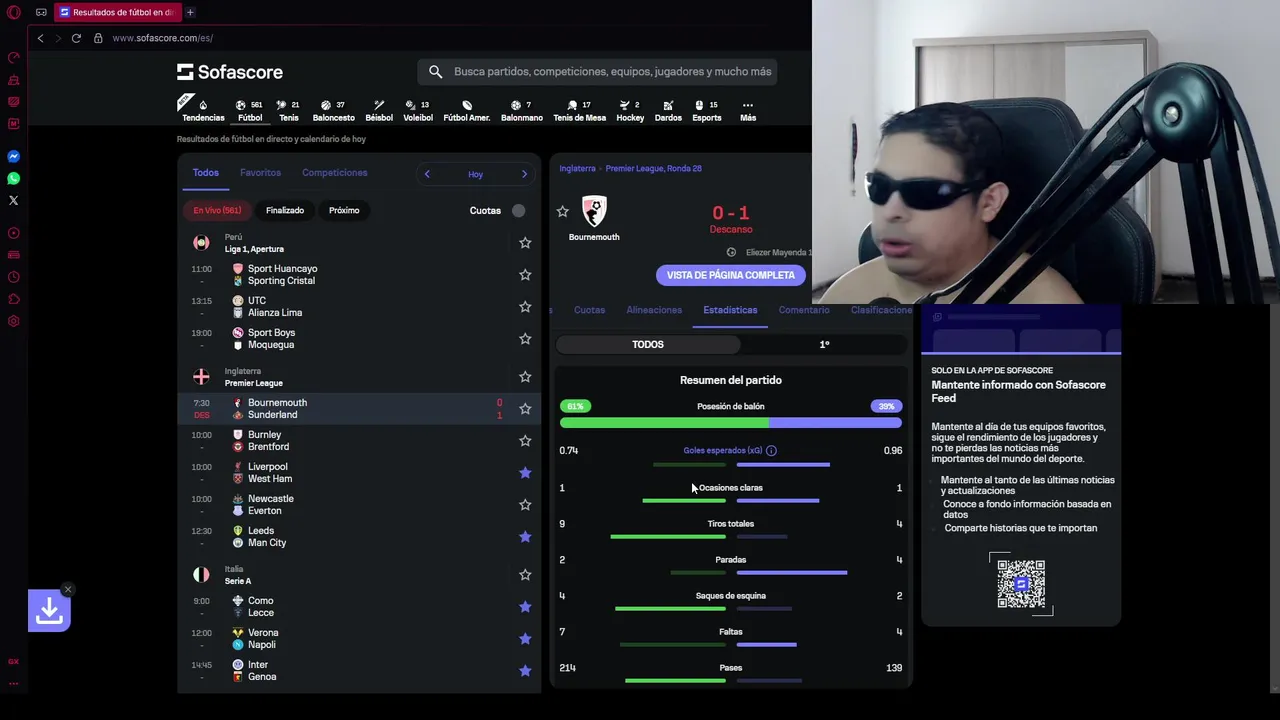Filter matches by En Vivo (561)

pos(217,210)
